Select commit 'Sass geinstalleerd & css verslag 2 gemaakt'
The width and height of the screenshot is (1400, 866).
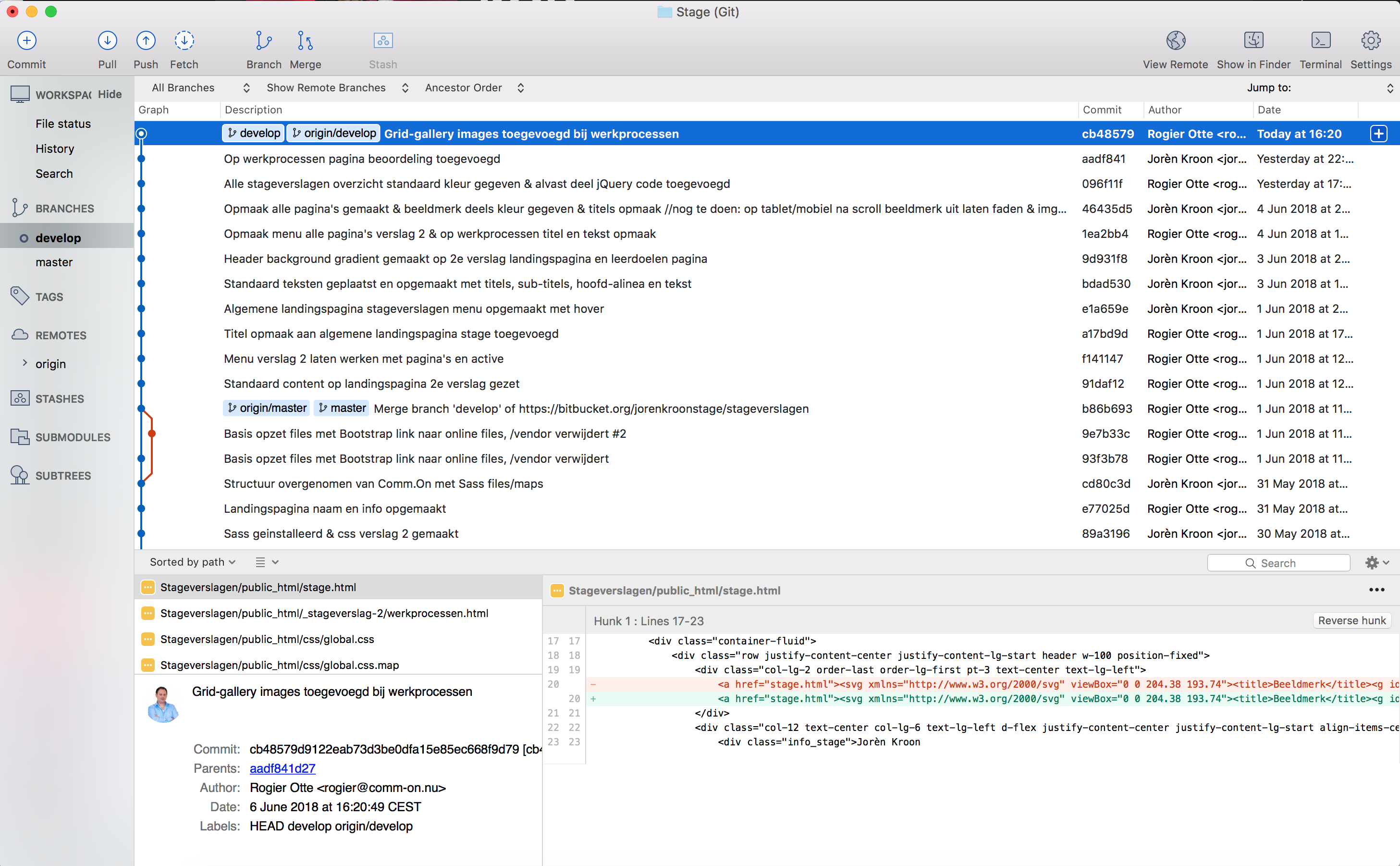pyautogui.click(x=767, y=533)
